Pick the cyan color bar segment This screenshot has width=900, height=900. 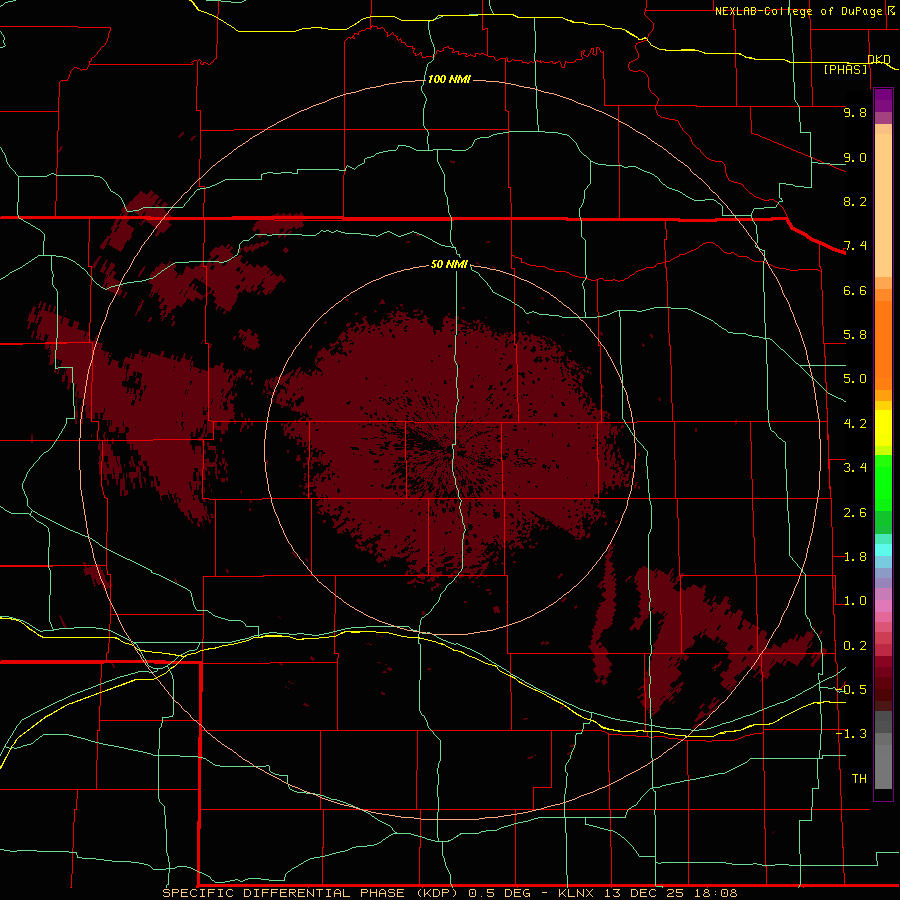883,550
